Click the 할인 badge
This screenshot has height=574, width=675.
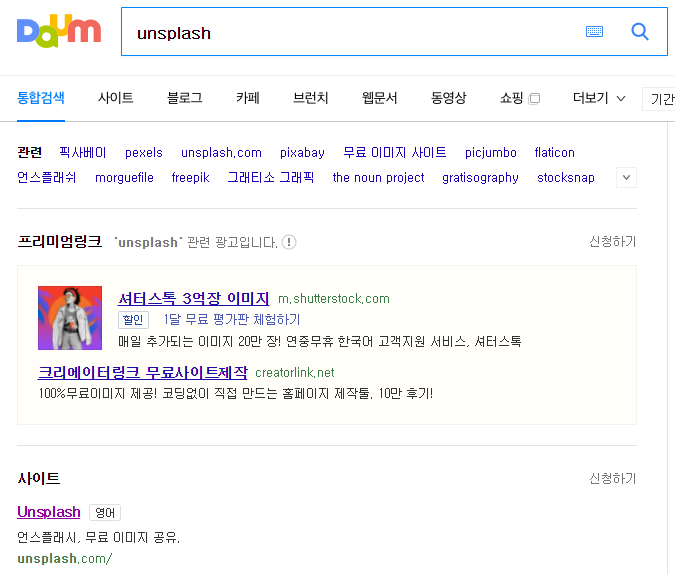click(133, 320)
